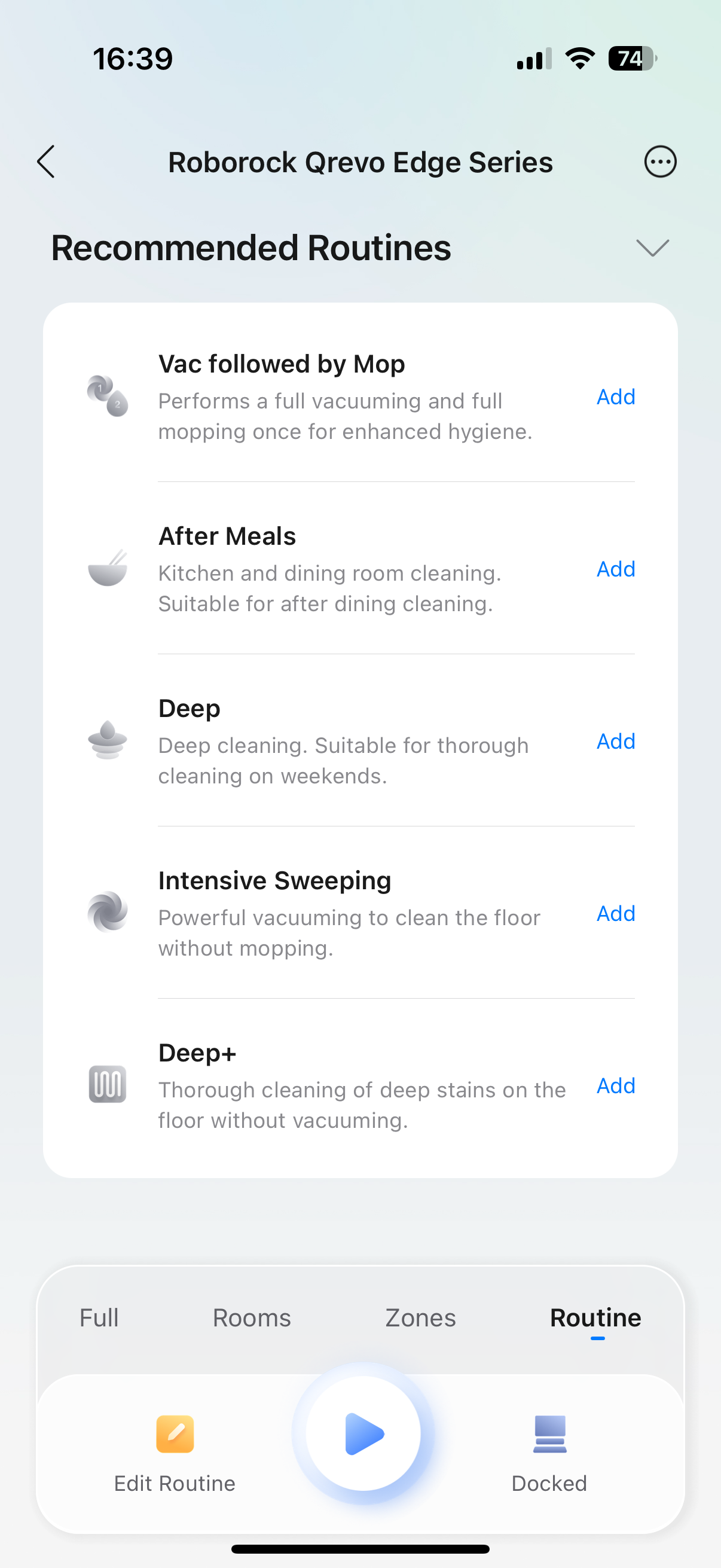The height and width of the screenshot is (1568, 721).
Task: Switch to the Full cleaning tab
Action: click(99, 1318)
